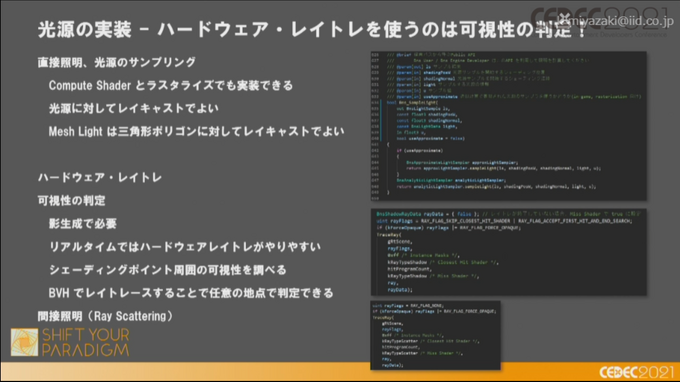This screenshot has width=680, height=382.
Task: Select the 影生成で必要 bullet
Action: pyautogui.click(x=83, y=224)
